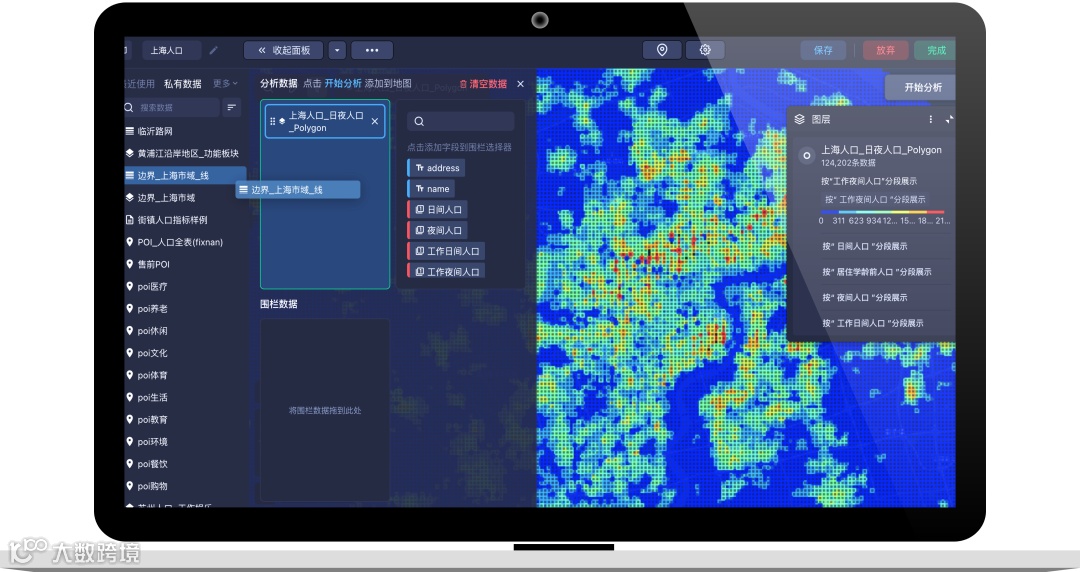The width and height of the screenshot is (1080, 572).
Task: Click the pin icon of poi文化
Action: (x=129, y=352)
